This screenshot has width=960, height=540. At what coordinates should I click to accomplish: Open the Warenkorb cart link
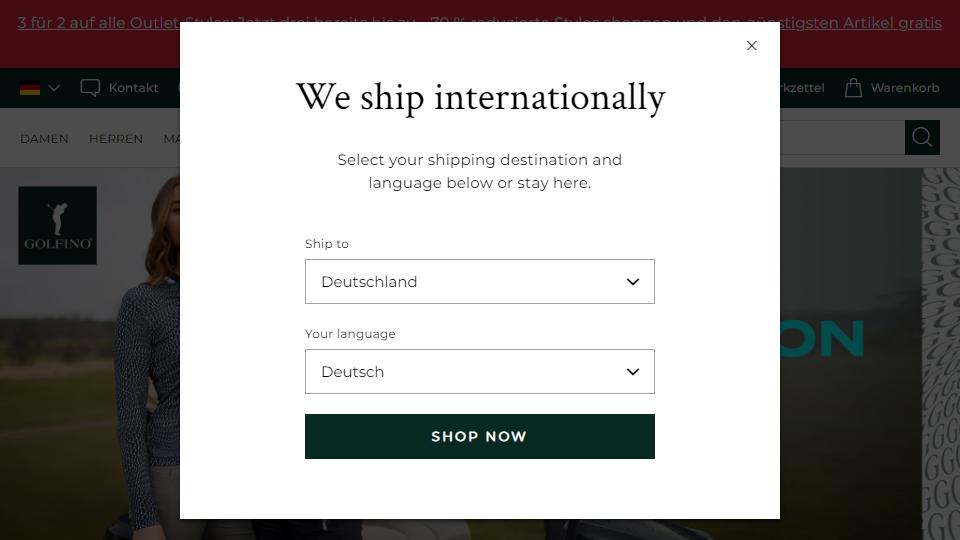904,88
